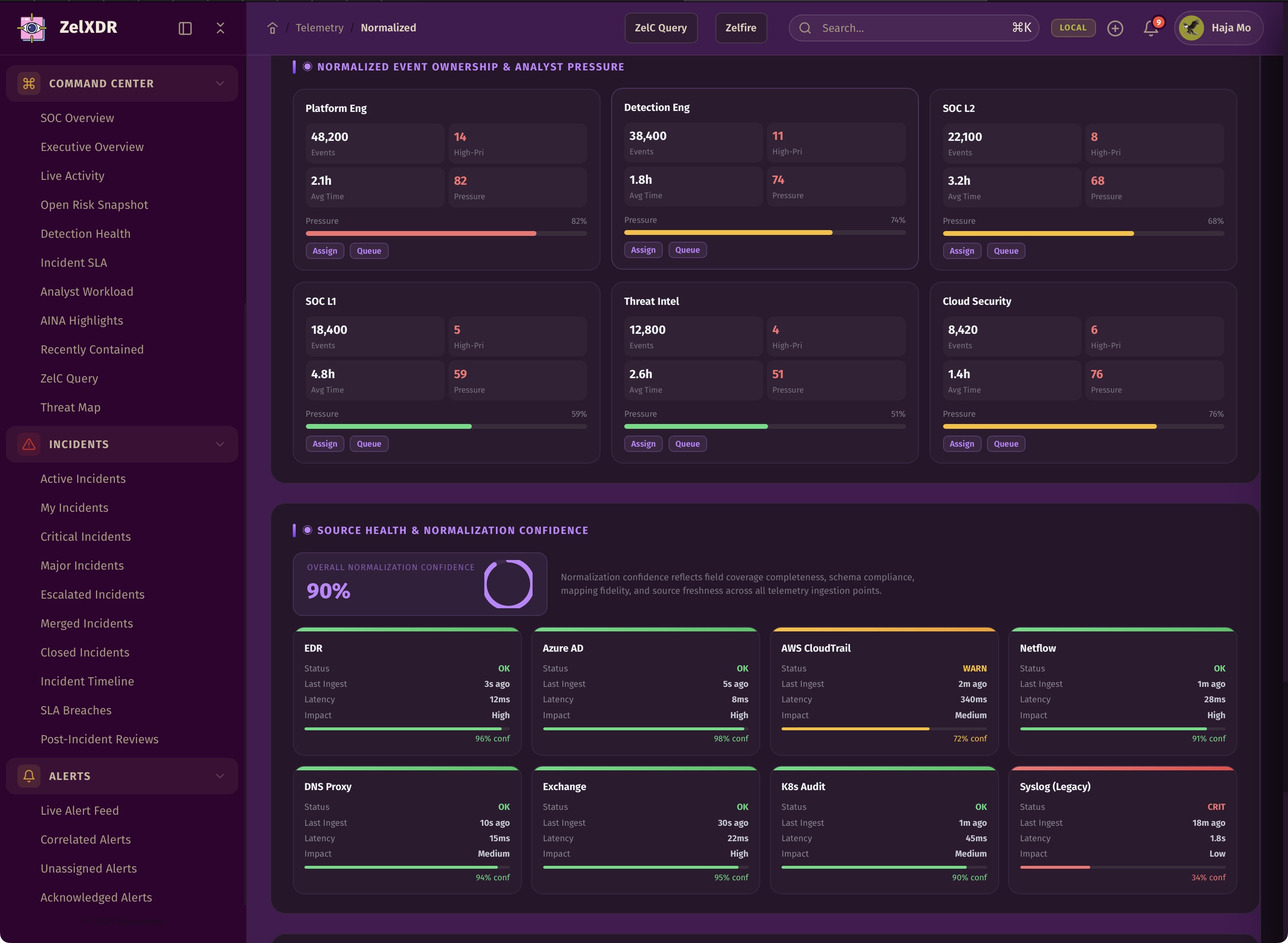Collapse the Incidents section chevron
1288x943 pixels.
220,444
